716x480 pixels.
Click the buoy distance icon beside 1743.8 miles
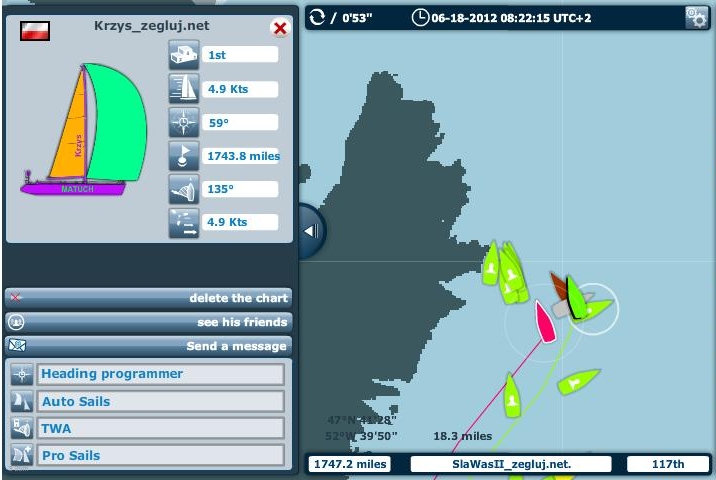(184, 156)
